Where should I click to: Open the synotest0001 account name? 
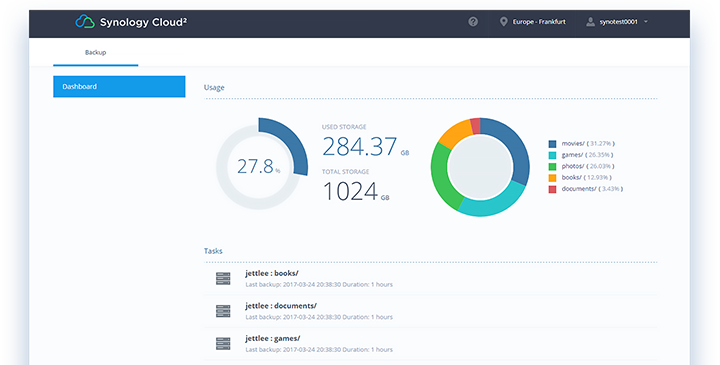coord(619,22)
